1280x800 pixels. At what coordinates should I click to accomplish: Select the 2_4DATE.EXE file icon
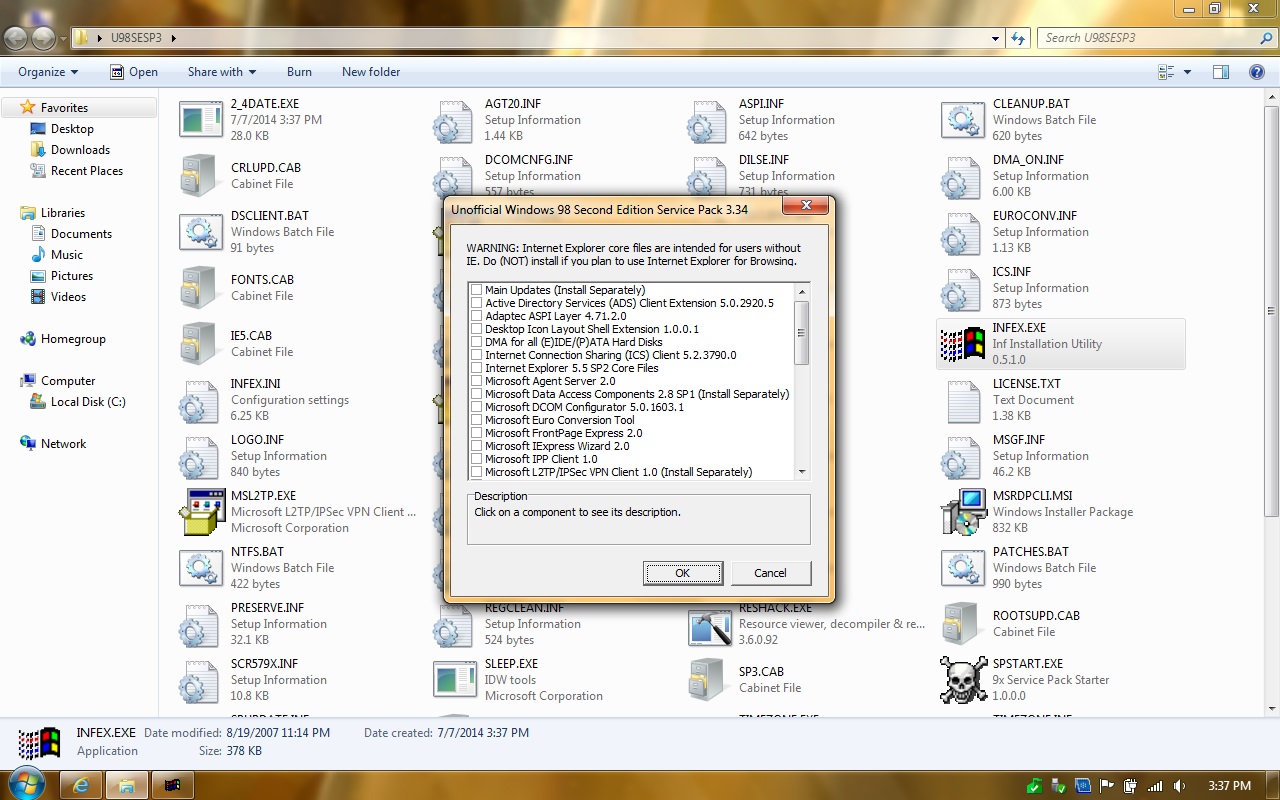(x=201, y=120)
